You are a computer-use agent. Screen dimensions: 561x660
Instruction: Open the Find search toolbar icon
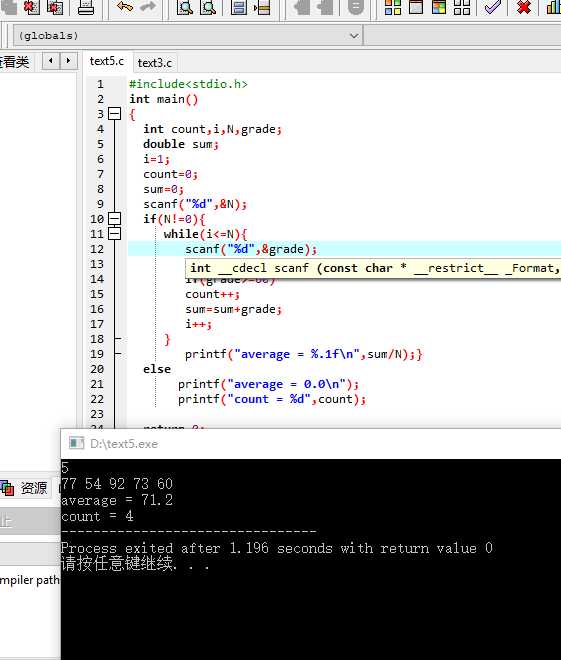pos(185,7)
